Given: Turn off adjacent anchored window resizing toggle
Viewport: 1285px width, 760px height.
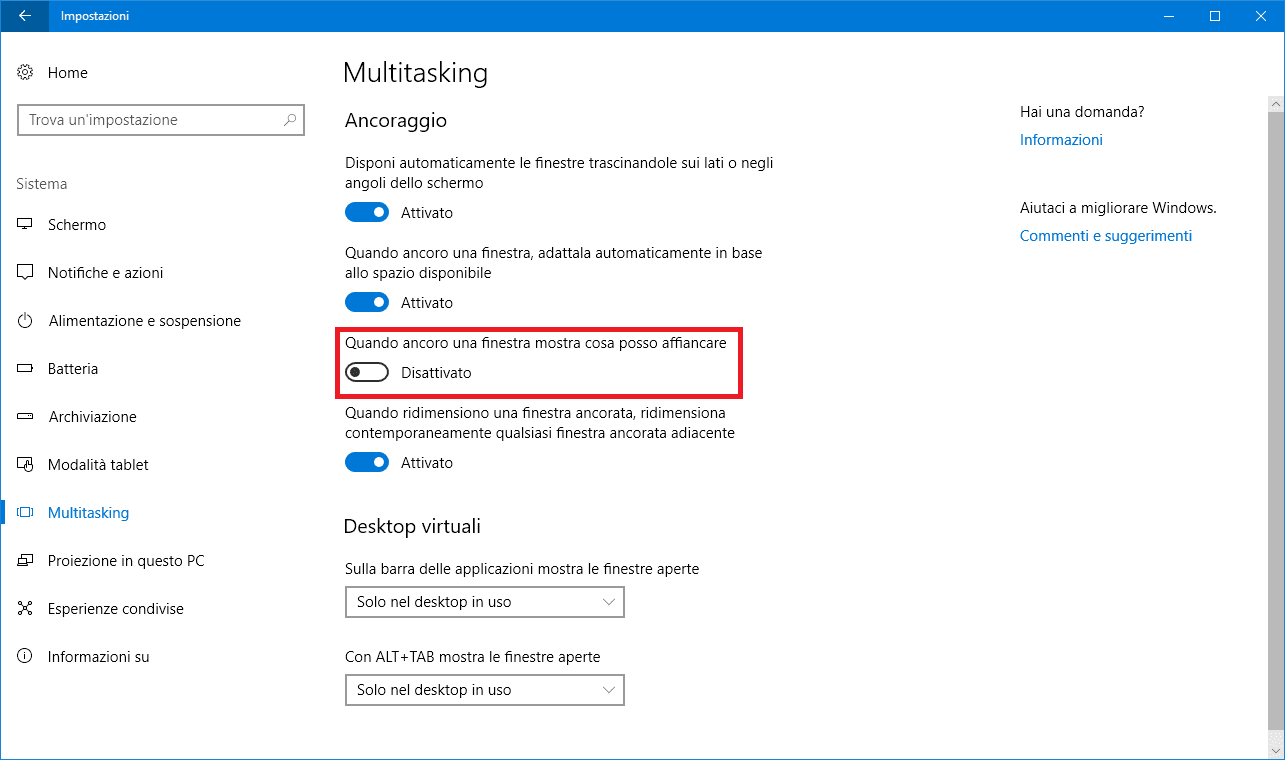Looking at the screenshot, I should (x=367, y=463).
